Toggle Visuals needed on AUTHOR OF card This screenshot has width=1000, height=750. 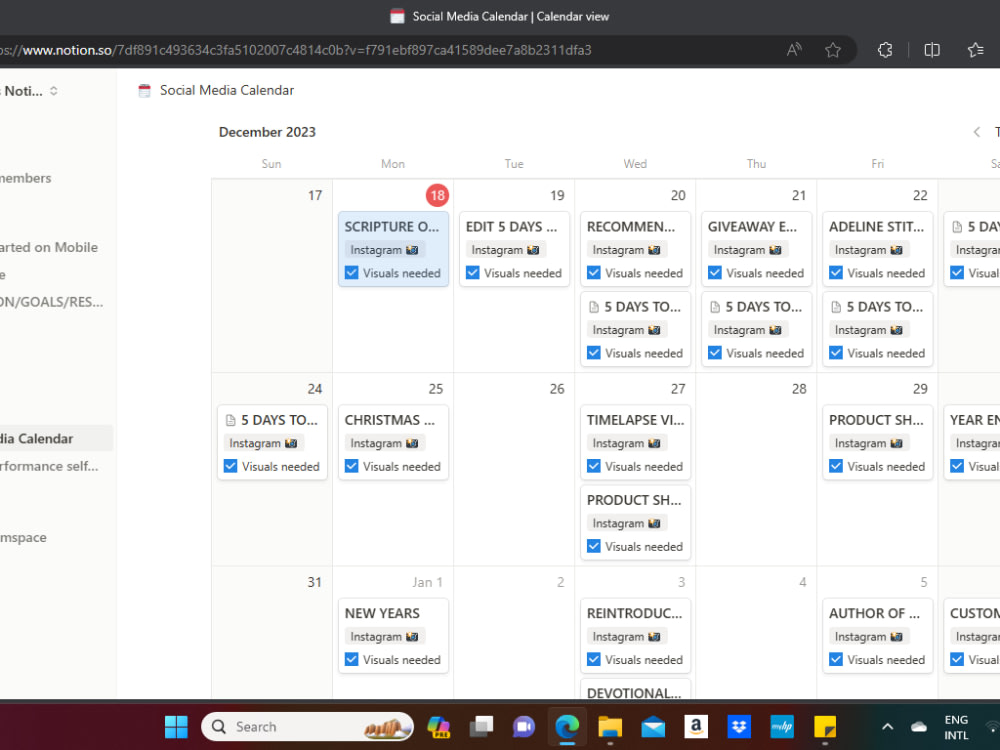(x=836, y=659)
